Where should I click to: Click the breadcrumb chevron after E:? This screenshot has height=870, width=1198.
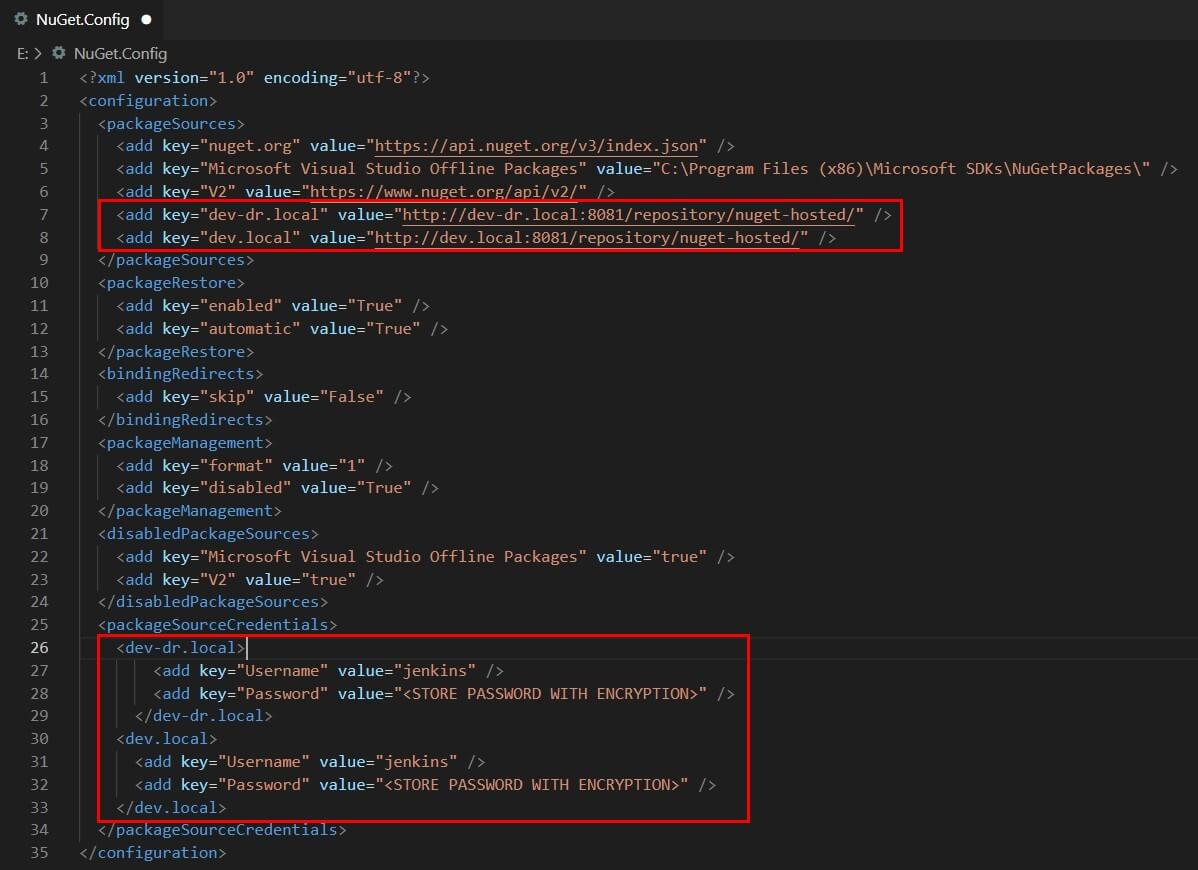35,54
